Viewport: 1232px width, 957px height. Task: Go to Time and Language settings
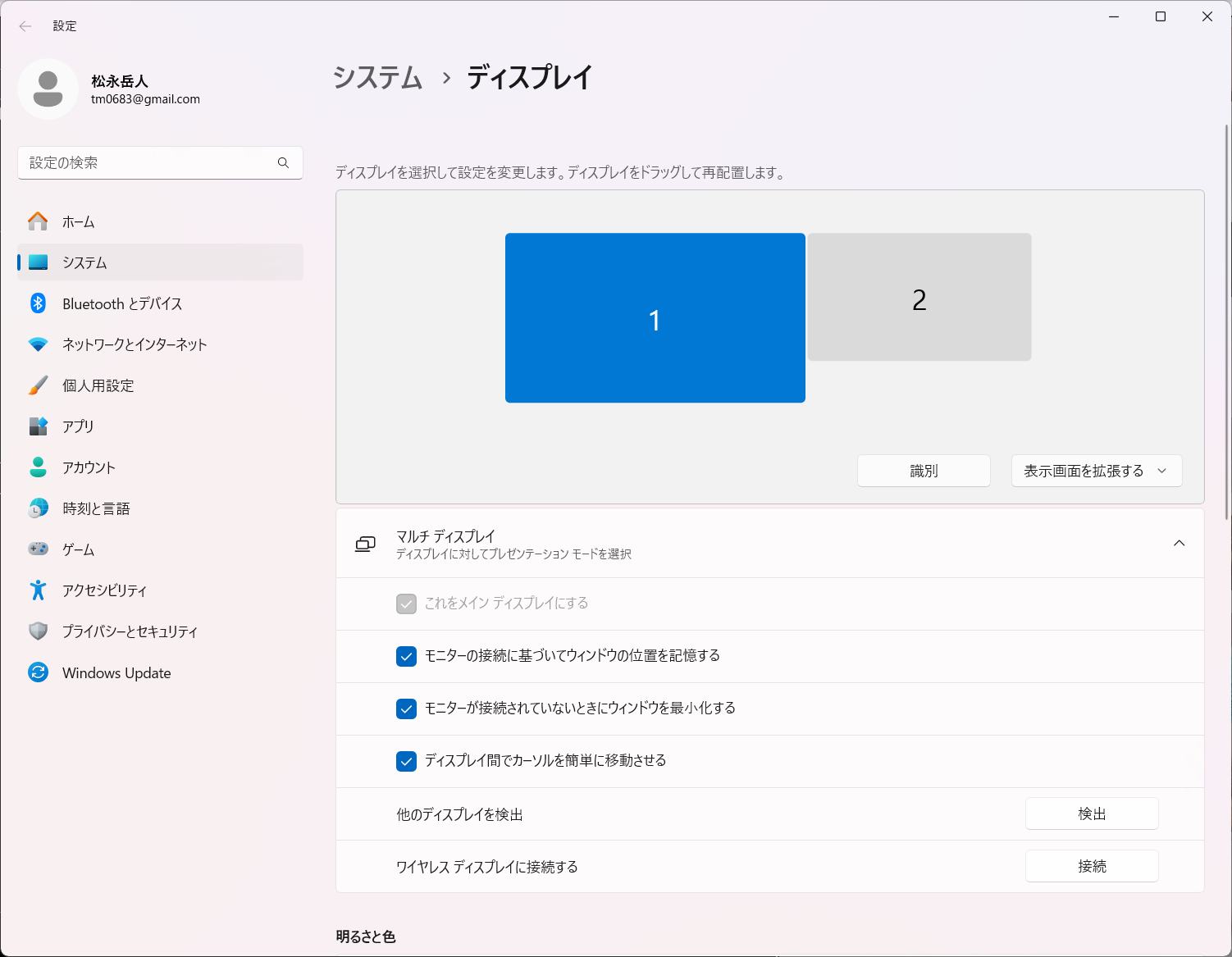click(96, 508)
